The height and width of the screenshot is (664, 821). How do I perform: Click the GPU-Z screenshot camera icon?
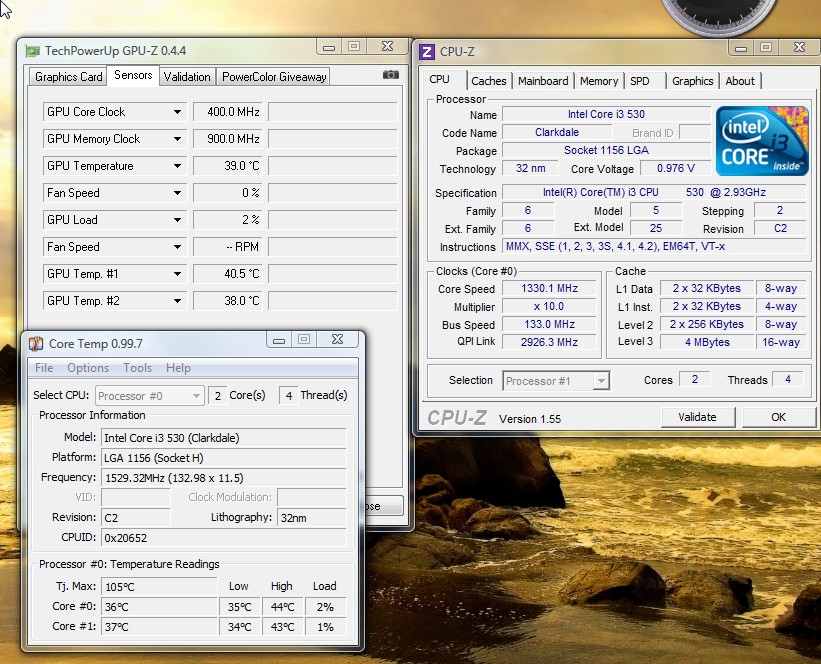(391, 75)
